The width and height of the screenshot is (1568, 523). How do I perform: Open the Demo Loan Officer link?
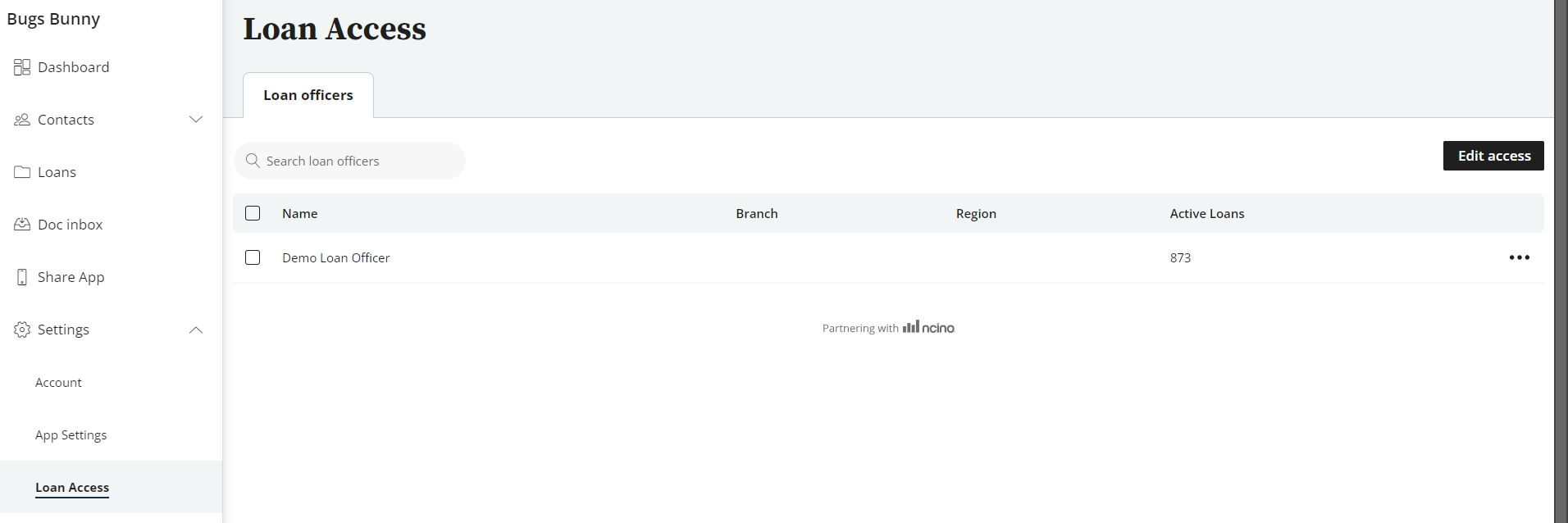336,257
